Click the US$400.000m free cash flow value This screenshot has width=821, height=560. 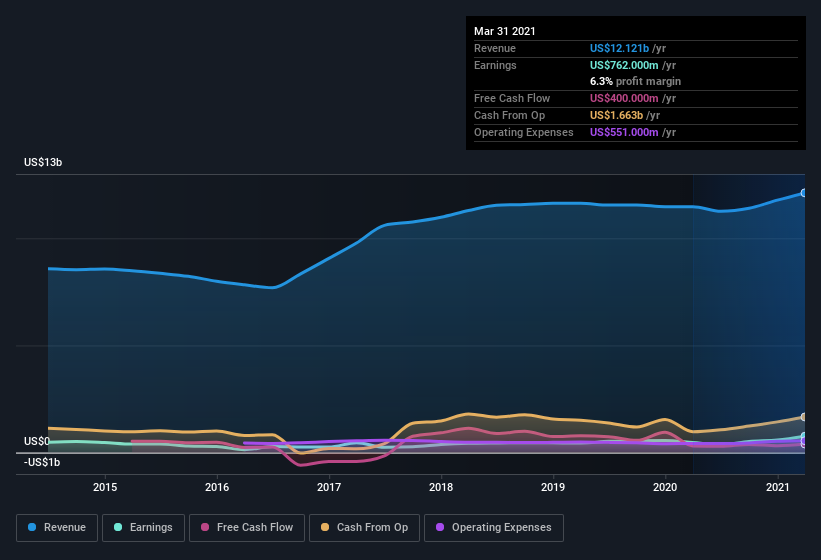(x=624, y=98)
